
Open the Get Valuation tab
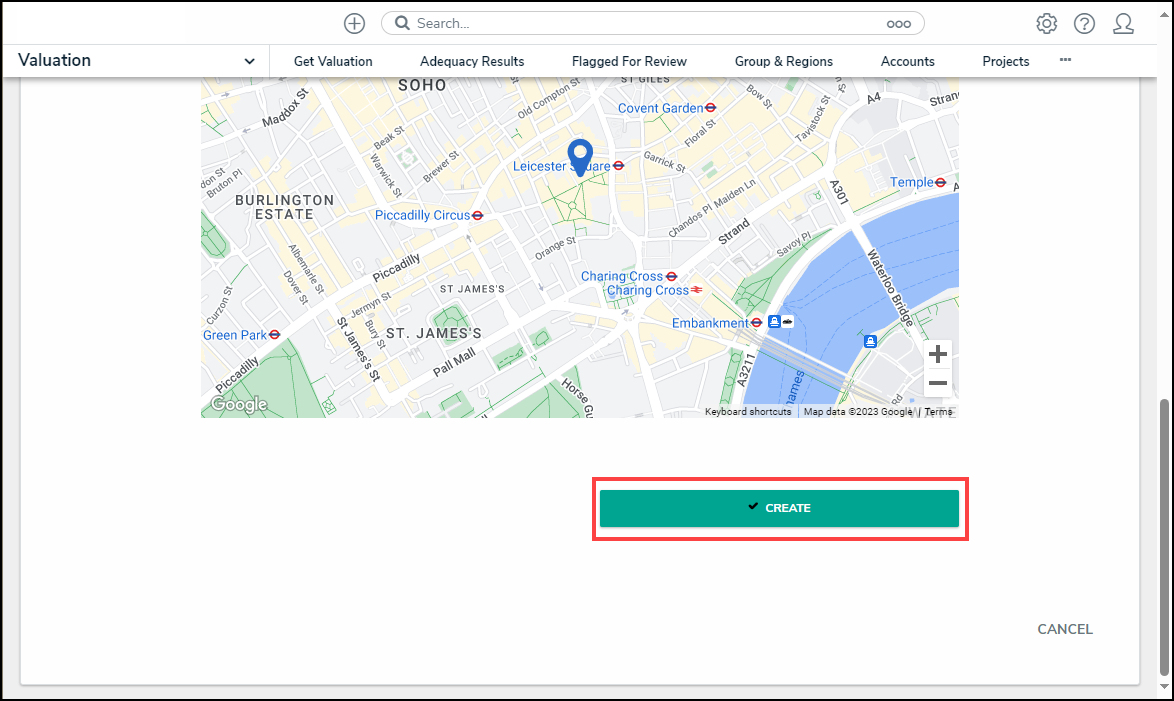point(333,61)
